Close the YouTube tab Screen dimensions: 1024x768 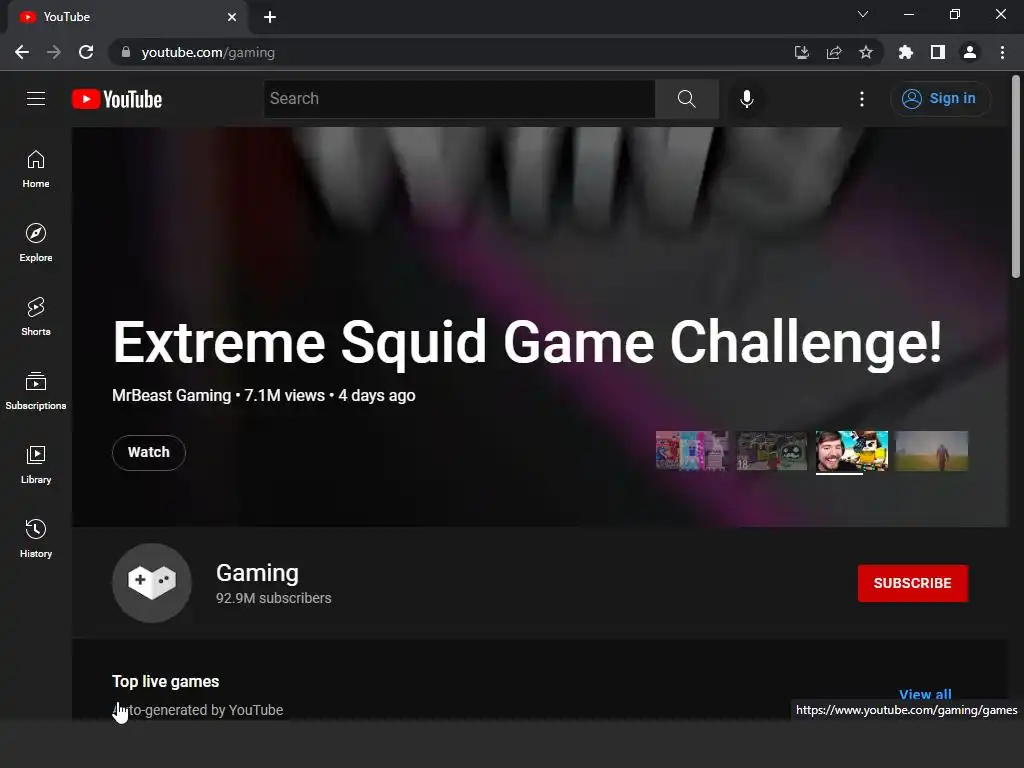231,17
